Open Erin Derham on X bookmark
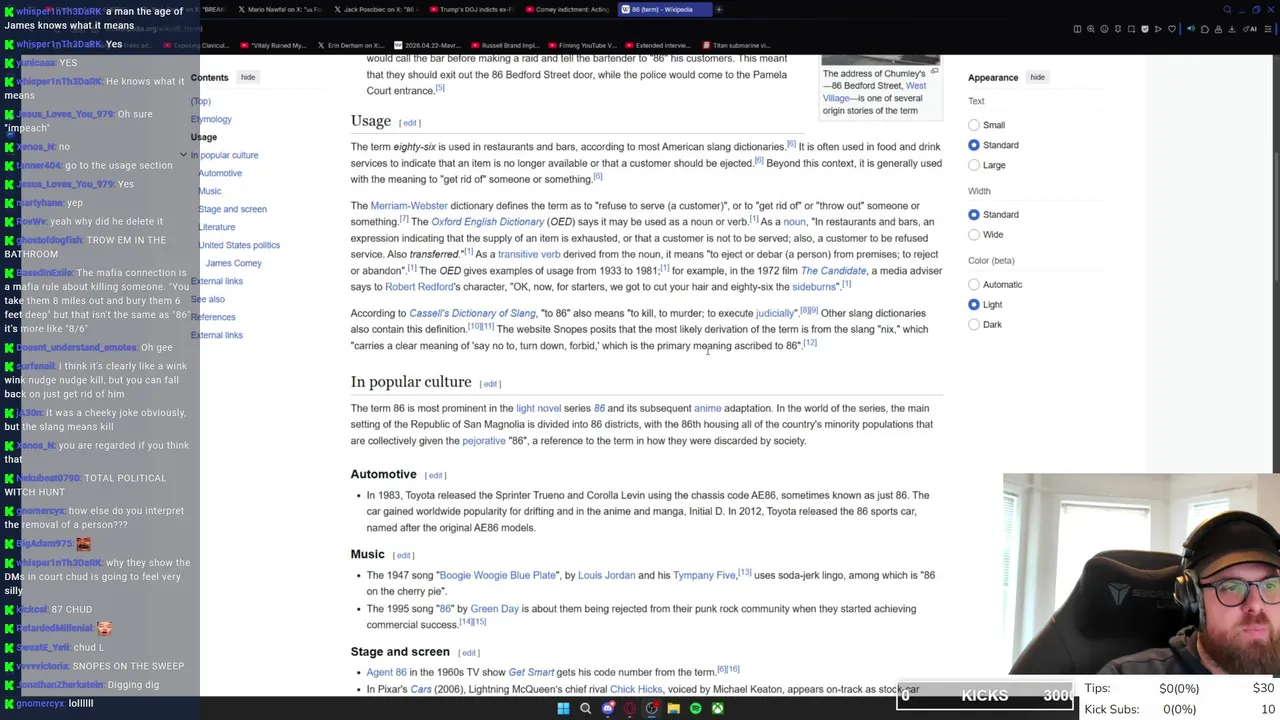This screenshot has width=1280, height=720. (x=350, y=45)
